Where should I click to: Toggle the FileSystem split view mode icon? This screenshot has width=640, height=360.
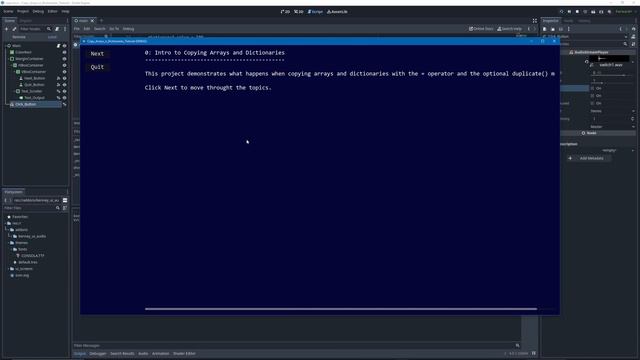click(65, 200)
